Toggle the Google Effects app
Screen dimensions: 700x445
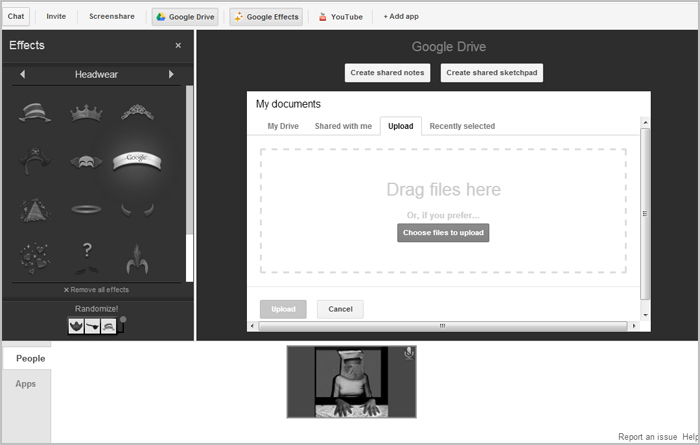pos(266,17)
